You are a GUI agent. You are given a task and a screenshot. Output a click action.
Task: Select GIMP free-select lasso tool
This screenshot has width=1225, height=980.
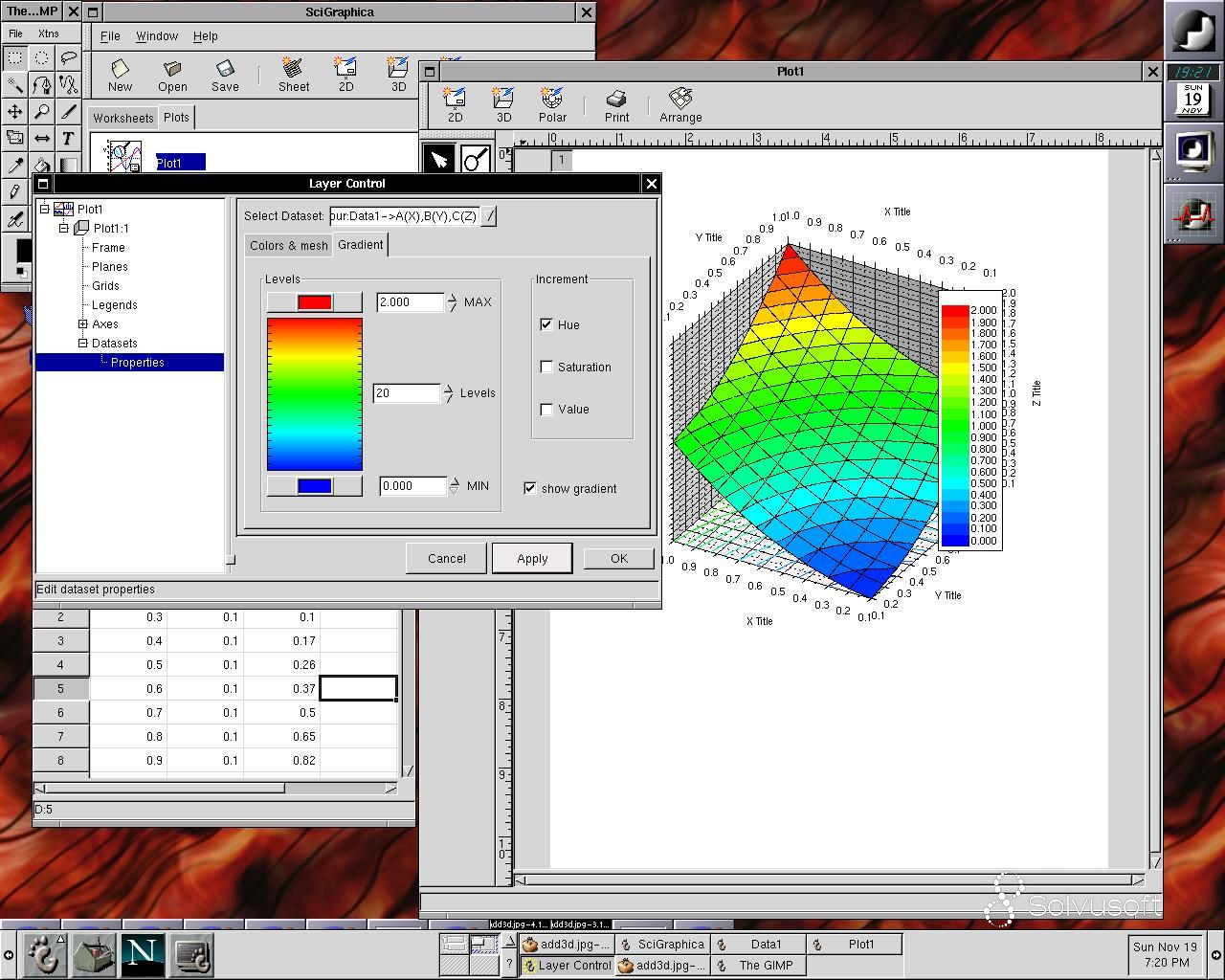pos(68,57)
